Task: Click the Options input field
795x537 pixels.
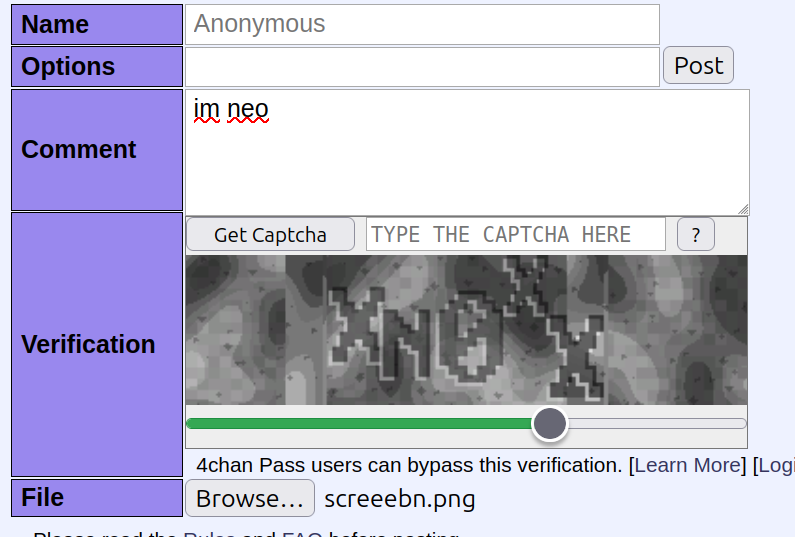Action: click(422, 67)
